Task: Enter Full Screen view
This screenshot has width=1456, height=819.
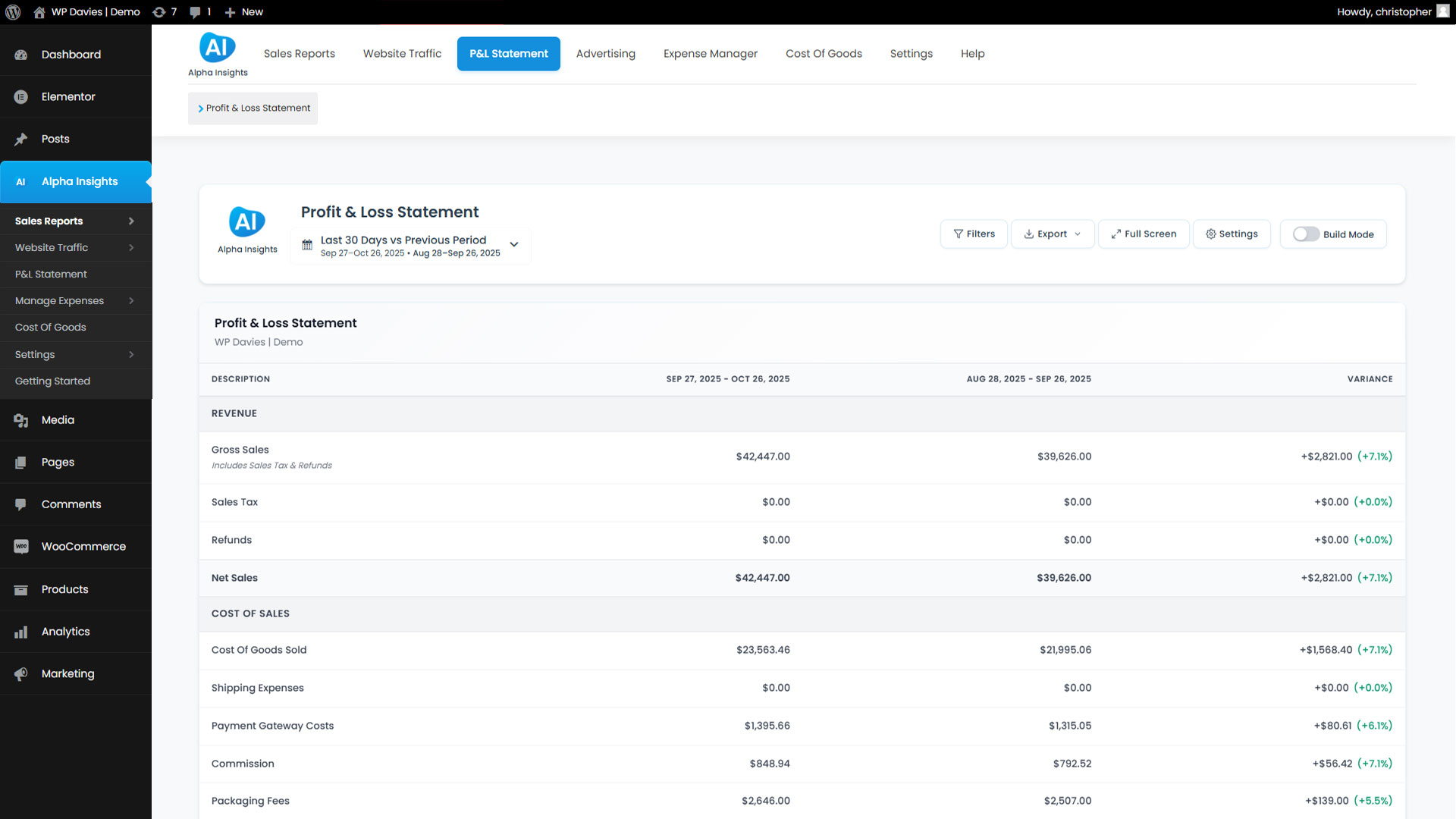Action: pos(1143,234)
